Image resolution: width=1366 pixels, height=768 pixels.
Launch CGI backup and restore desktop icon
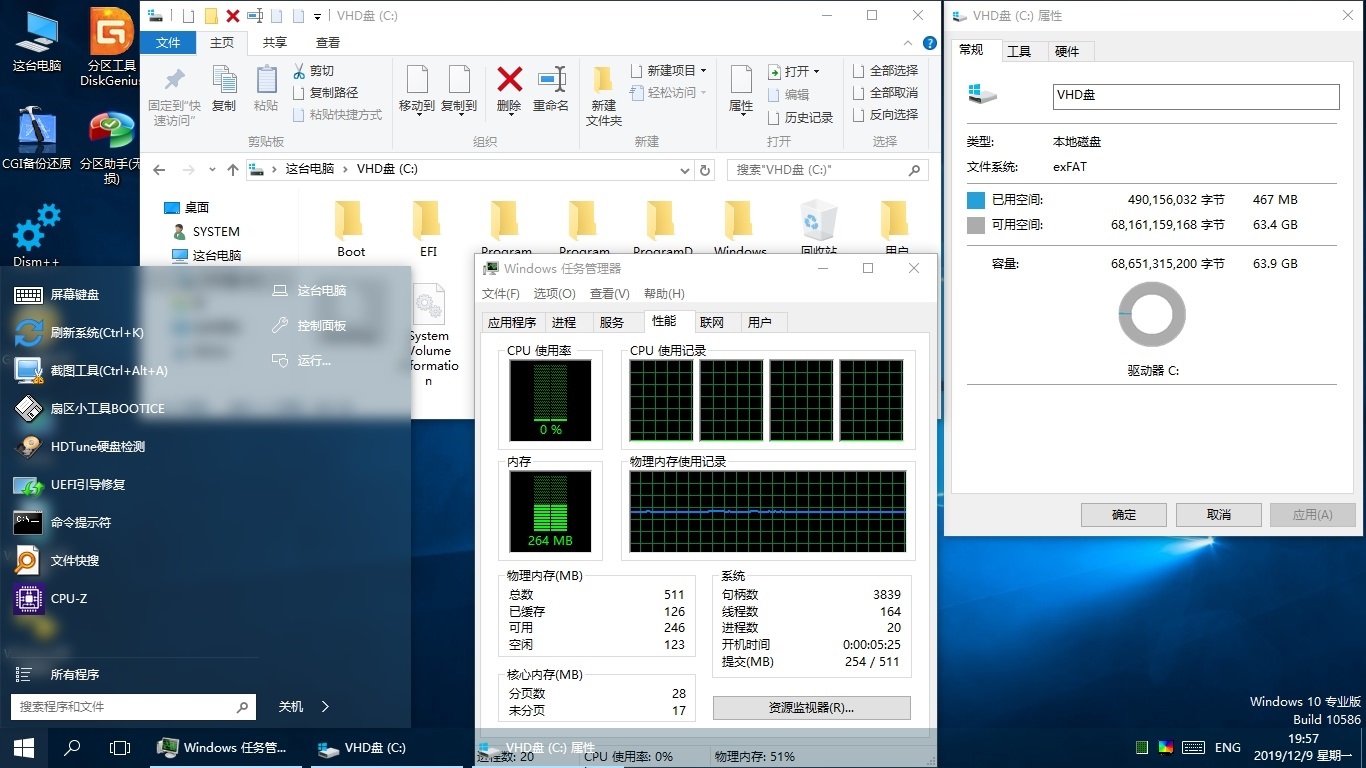(x=37, y=137)
